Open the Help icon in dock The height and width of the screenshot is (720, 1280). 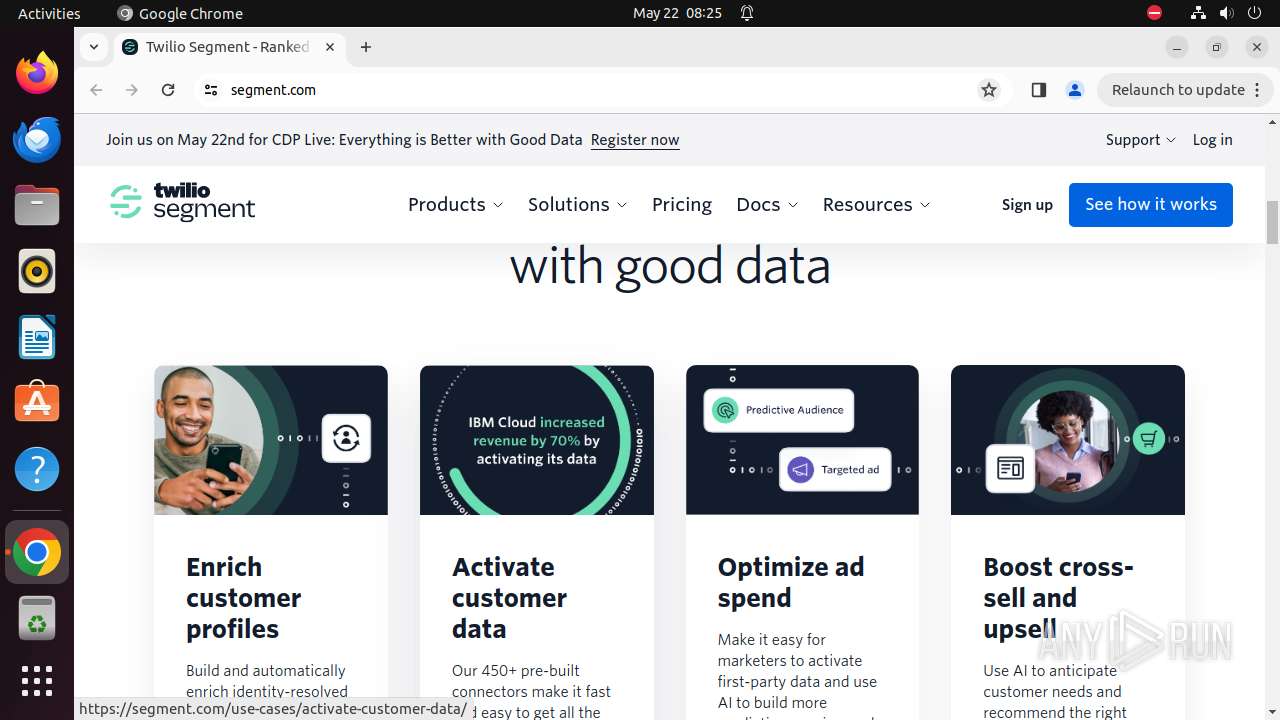[37, 469]
